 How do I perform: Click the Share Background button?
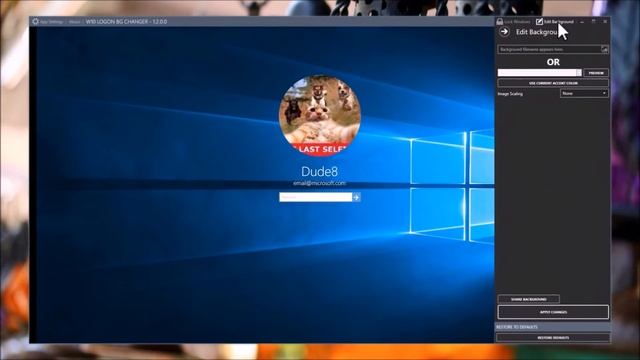pos(529,299)
